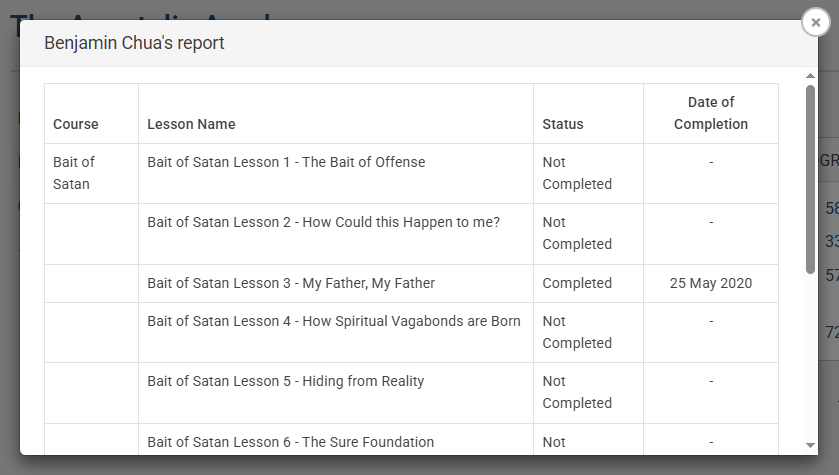Click the Status column header
The image size is (839, 475).
(562, 124)
